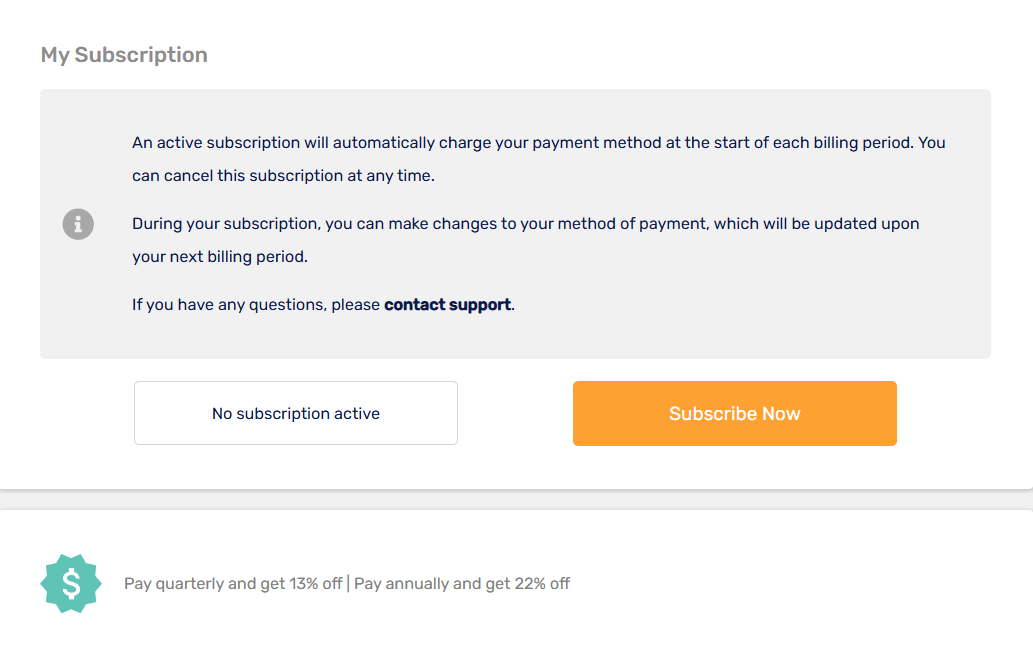Click the 'An active subscription will automatically charge' line
Screen dimensions: 1033x646
[x=538, y=142]
